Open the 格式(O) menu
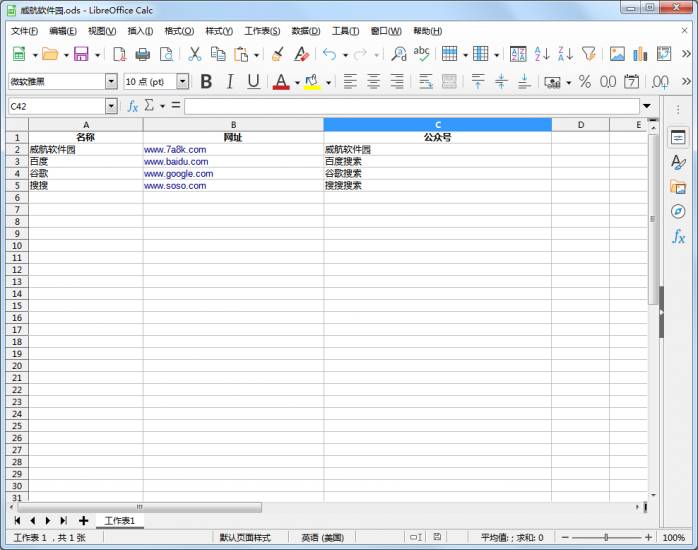 [x=179, y=31]
